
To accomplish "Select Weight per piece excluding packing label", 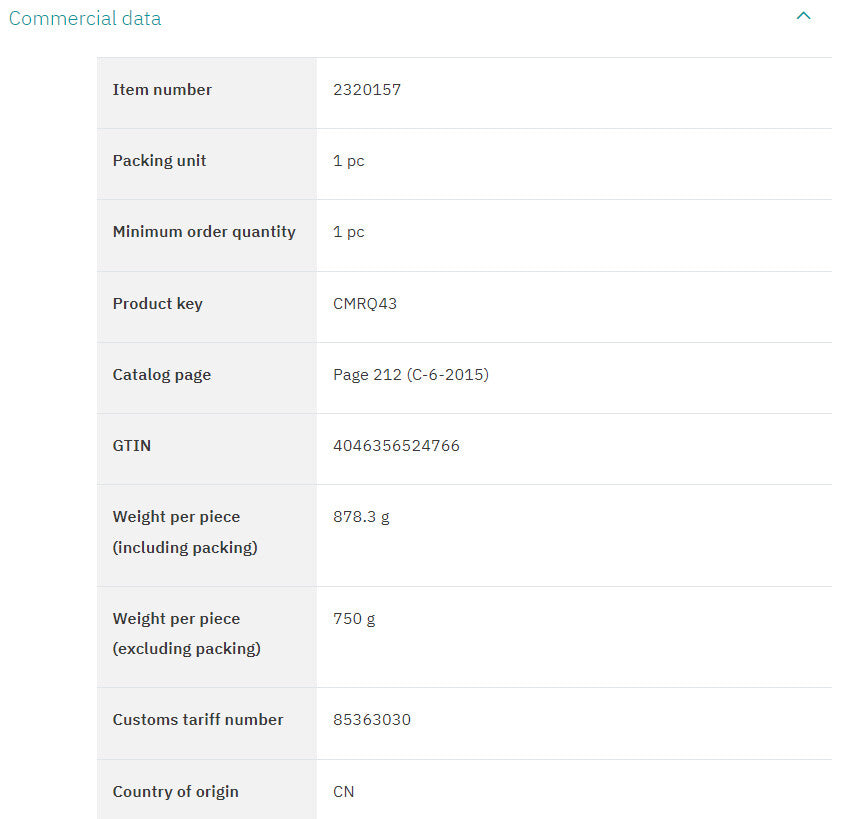I will [x=186, y=633].
